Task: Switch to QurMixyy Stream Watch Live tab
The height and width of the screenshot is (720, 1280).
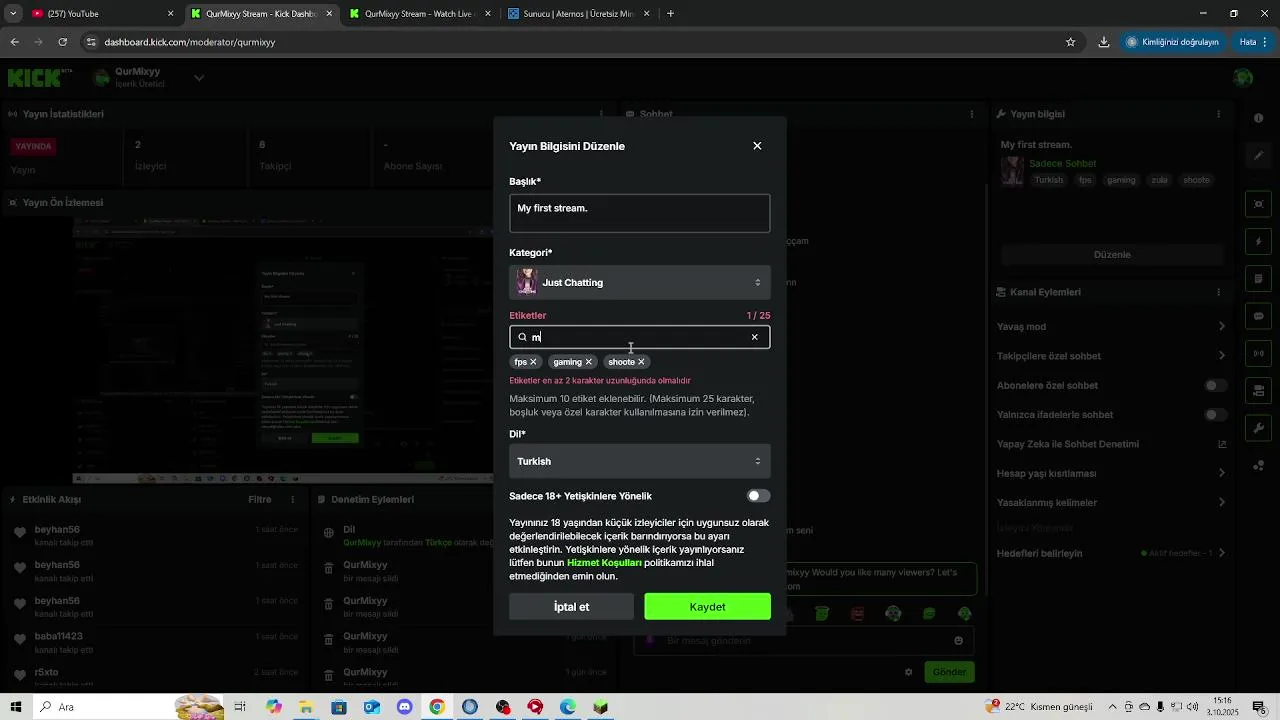Action: pos(419,14)
